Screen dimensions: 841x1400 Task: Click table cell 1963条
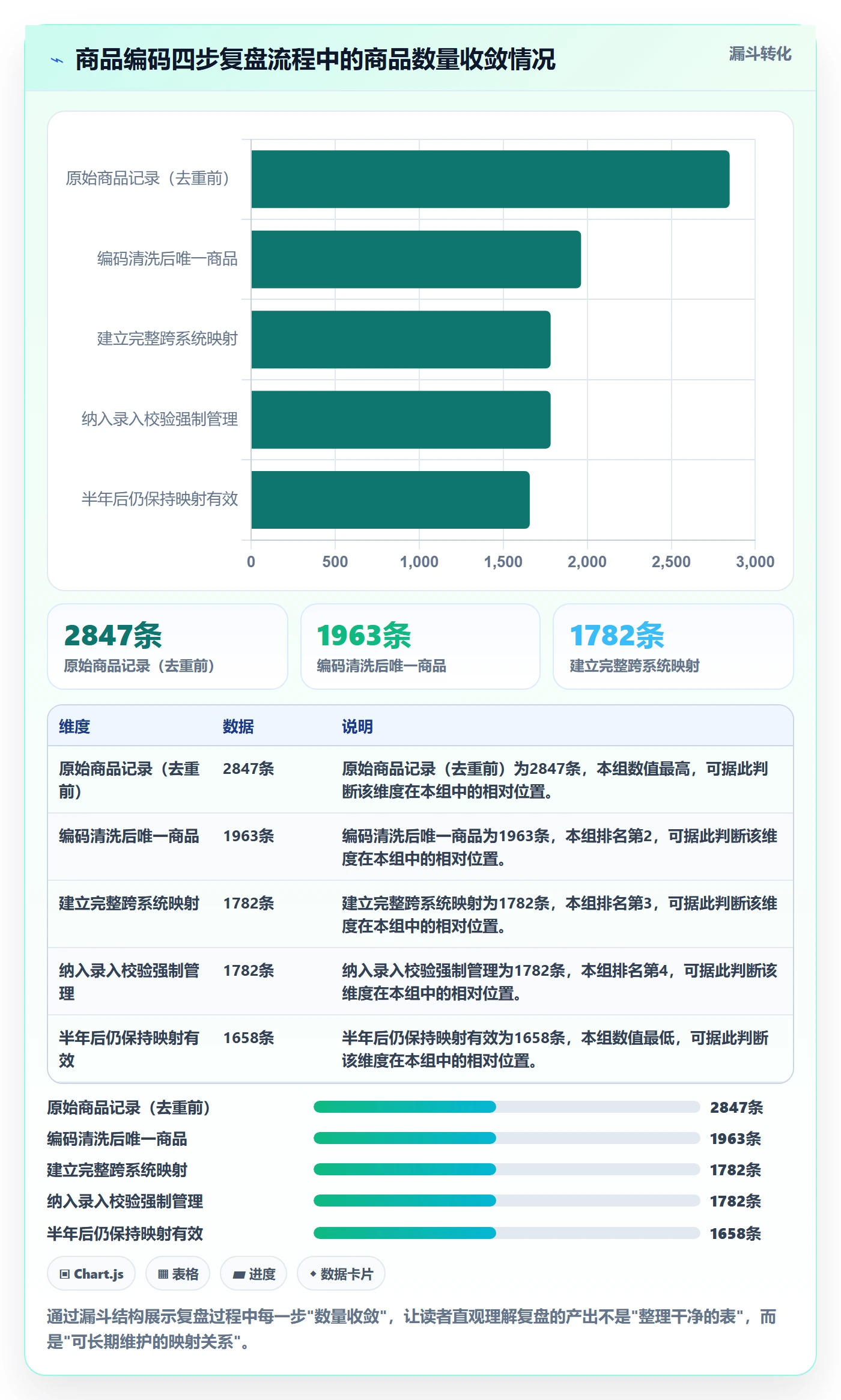[249, 836]
